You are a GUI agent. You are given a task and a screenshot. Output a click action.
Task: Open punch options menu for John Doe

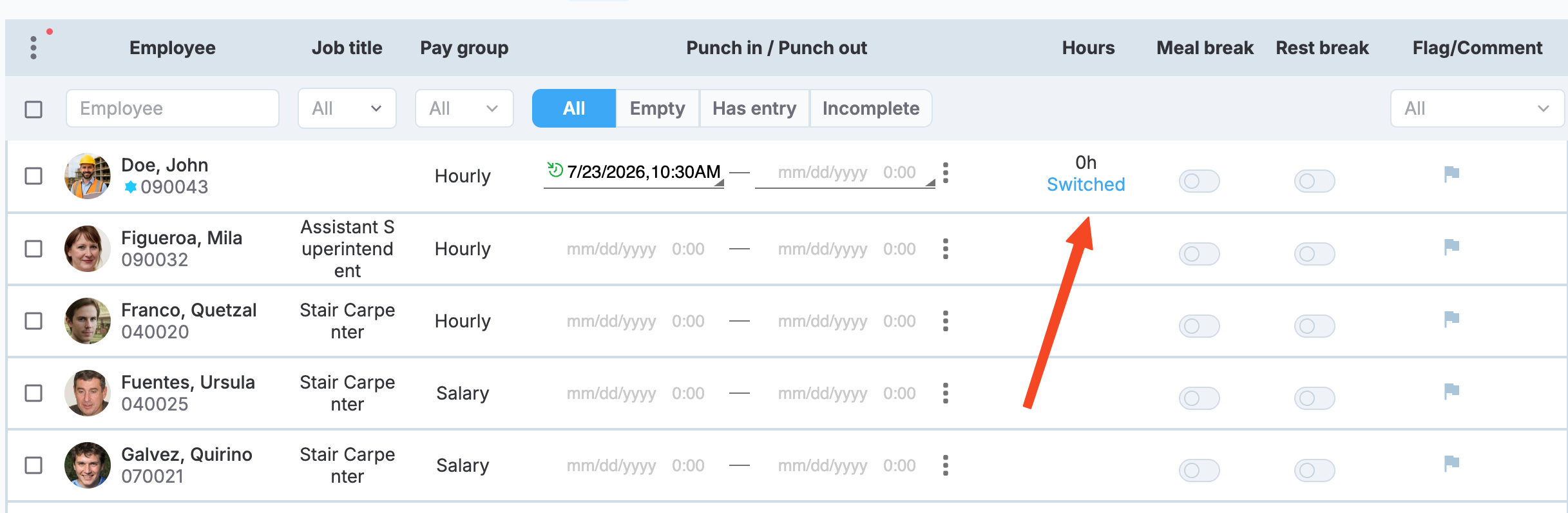pos(945,173)
